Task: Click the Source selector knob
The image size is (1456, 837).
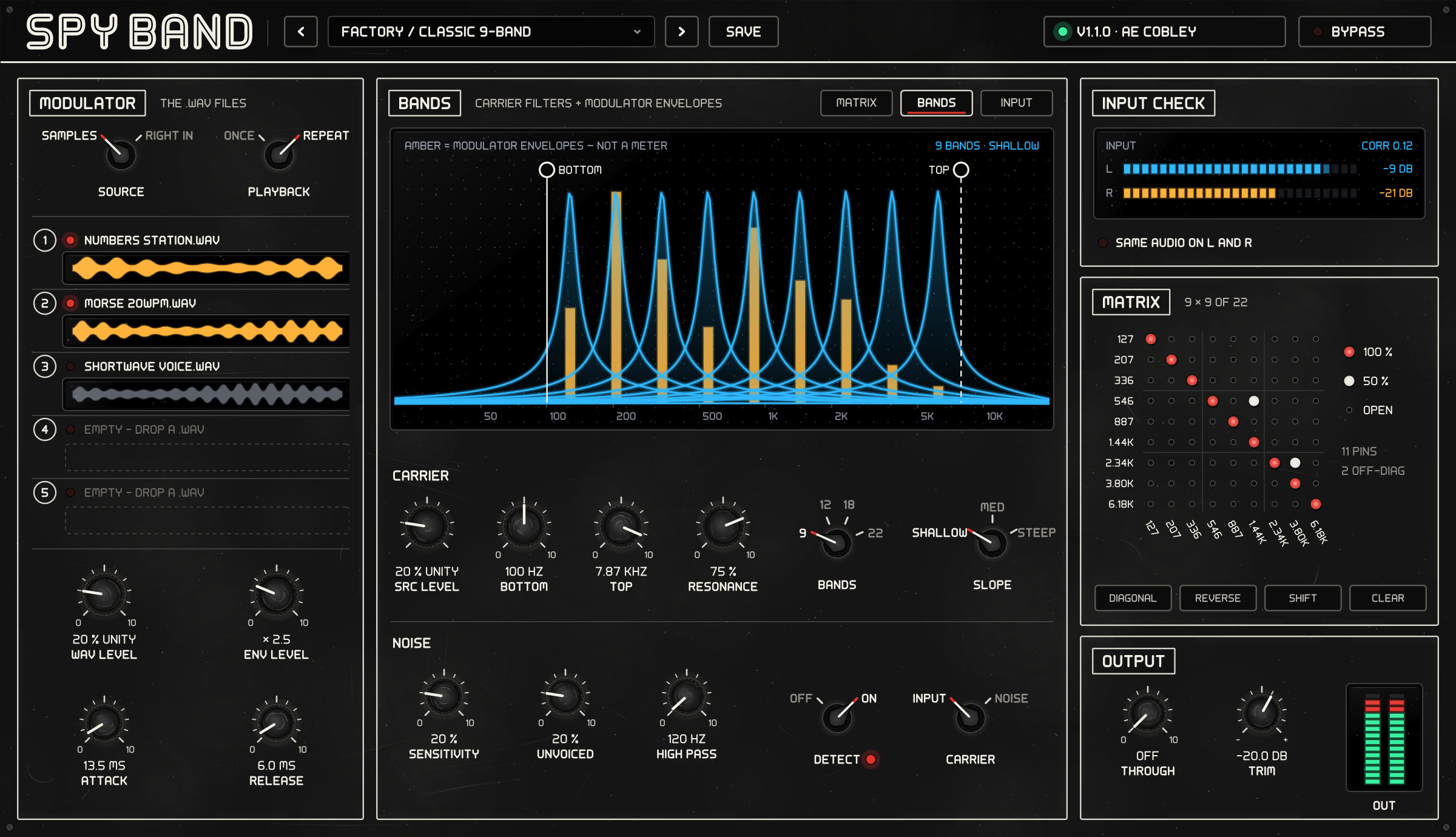Action: (x=121, y=155)
